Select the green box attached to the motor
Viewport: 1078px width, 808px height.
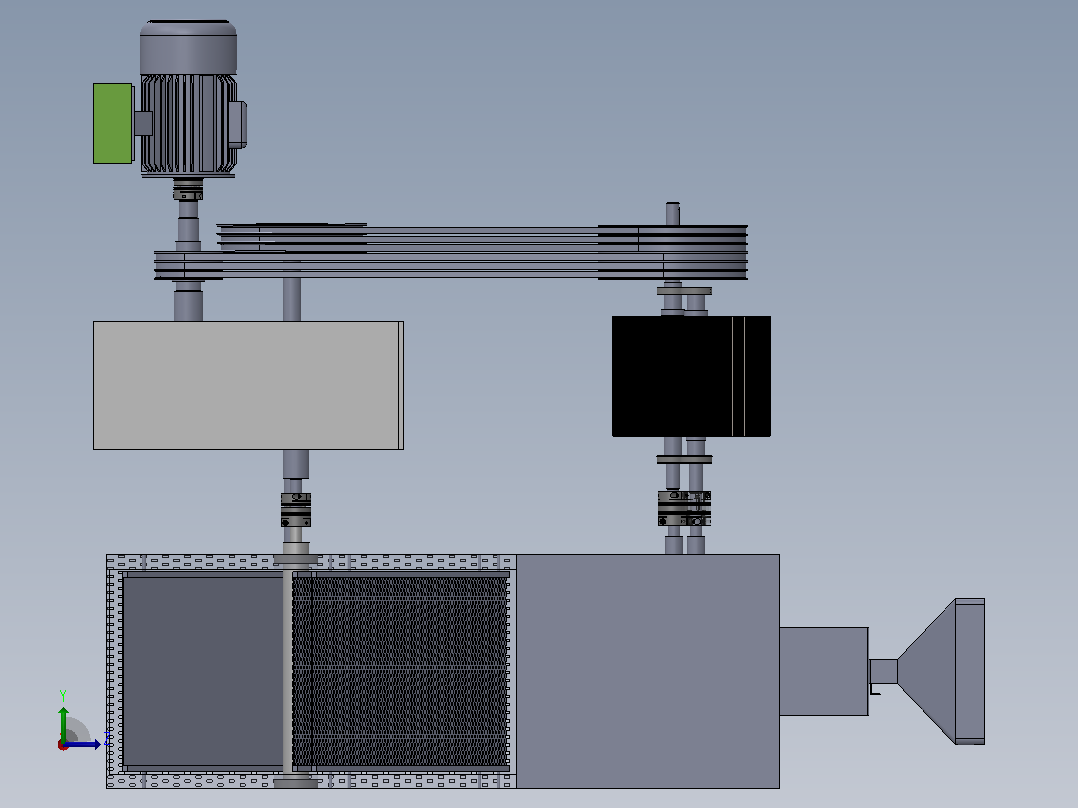(x=113, y=124)
